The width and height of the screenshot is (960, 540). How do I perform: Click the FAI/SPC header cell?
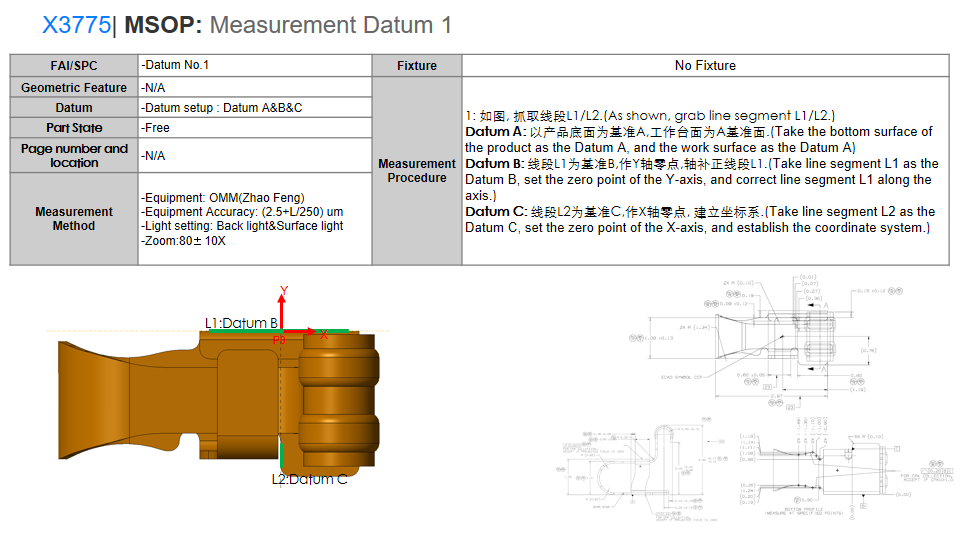(74, 65)
